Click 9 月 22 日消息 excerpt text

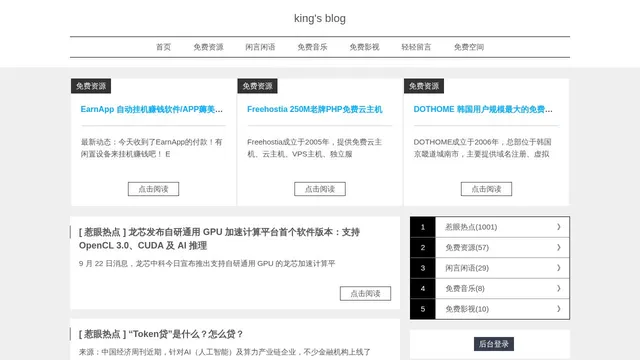[207, 264]
